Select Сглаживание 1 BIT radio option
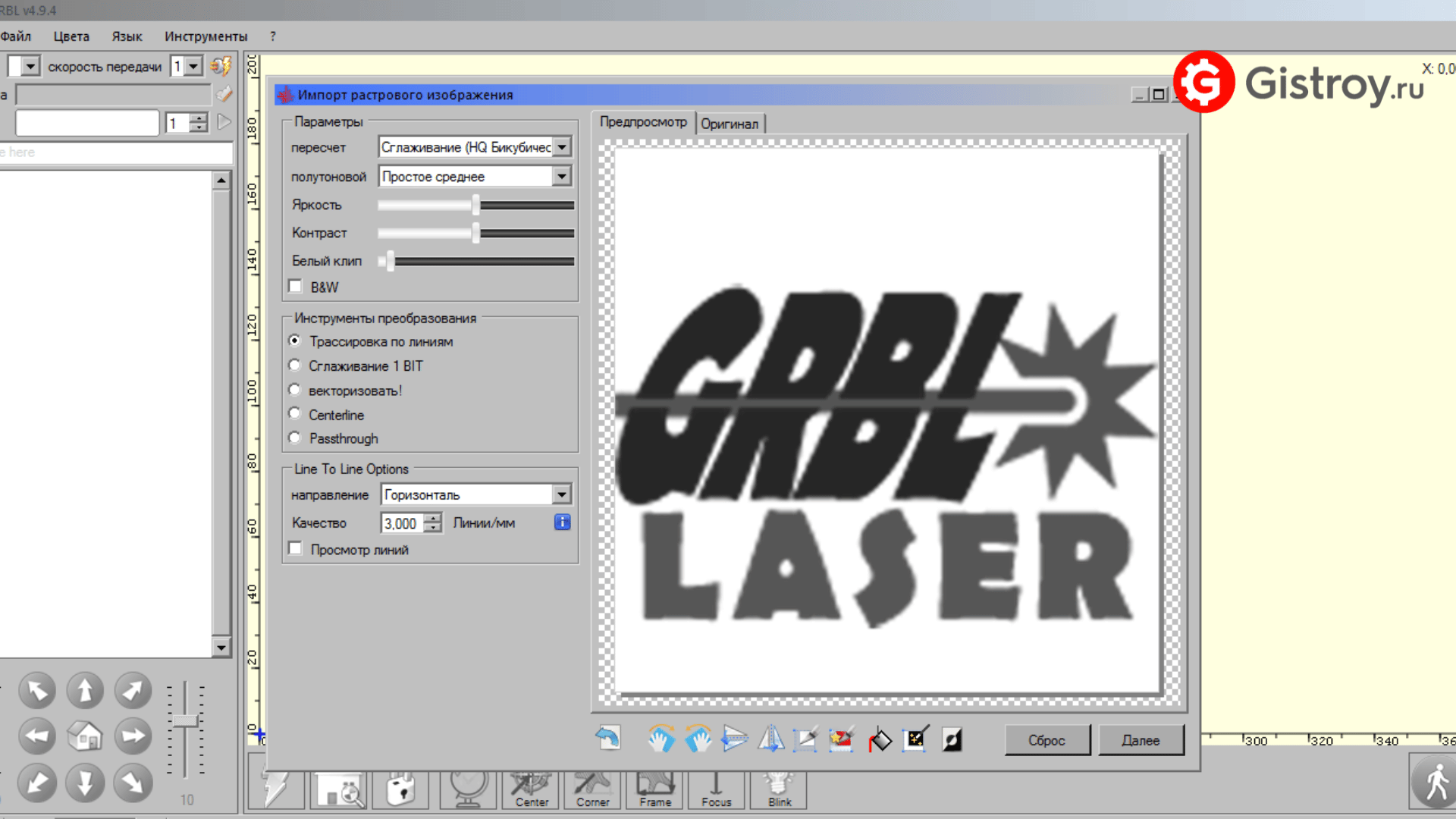Screen dimensions: 1456x819 [295, 366]
